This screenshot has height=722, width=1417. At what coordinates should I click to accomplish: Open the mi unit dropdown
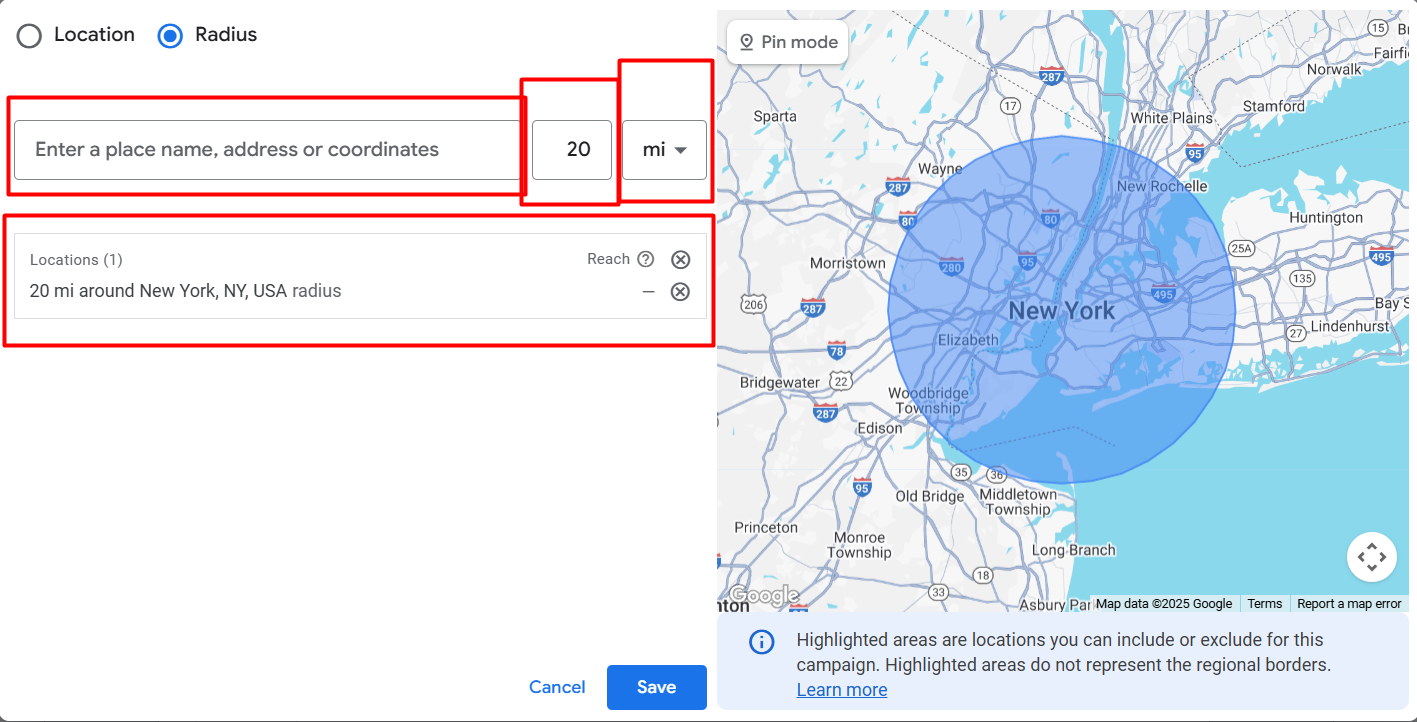665,150
